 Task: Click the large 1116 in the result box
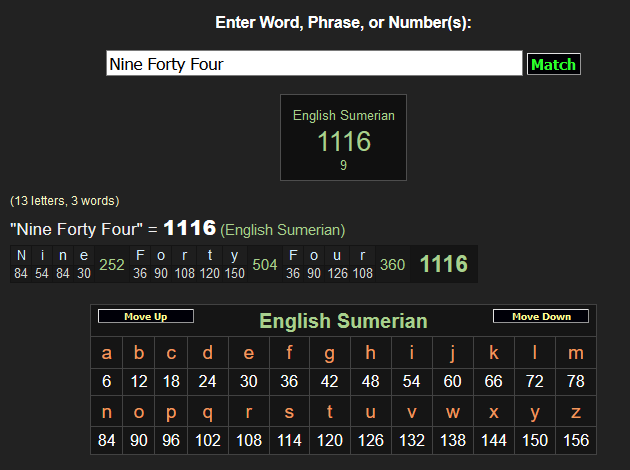tap(343, 142)
